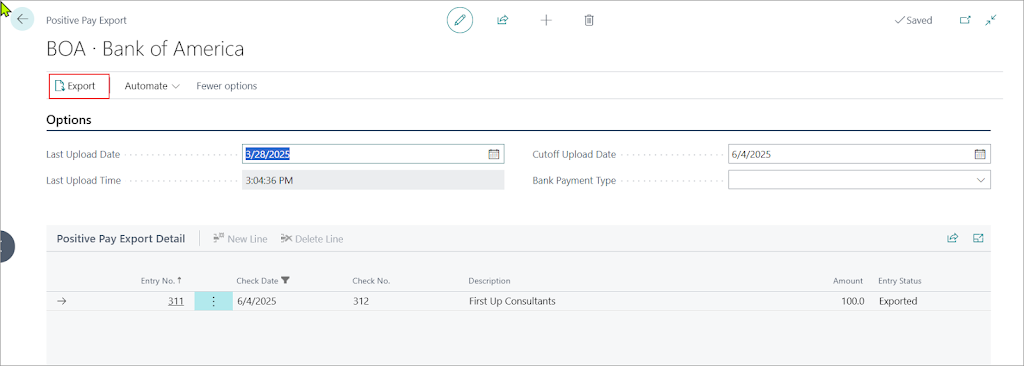Click the filter icon on Check Date
The height and width of the screenshot is (366, 1024).
tap(285, 280)
